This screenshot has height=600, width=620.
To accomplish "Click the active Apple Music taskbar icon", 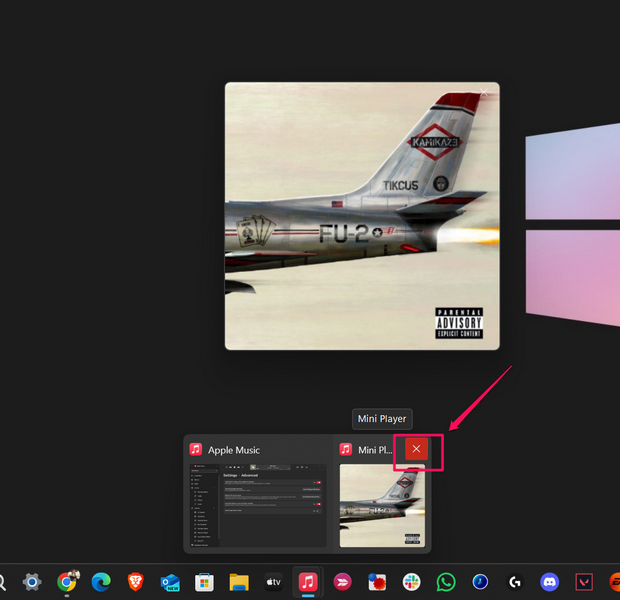I will pyautogui.click(x=308, y=582).
